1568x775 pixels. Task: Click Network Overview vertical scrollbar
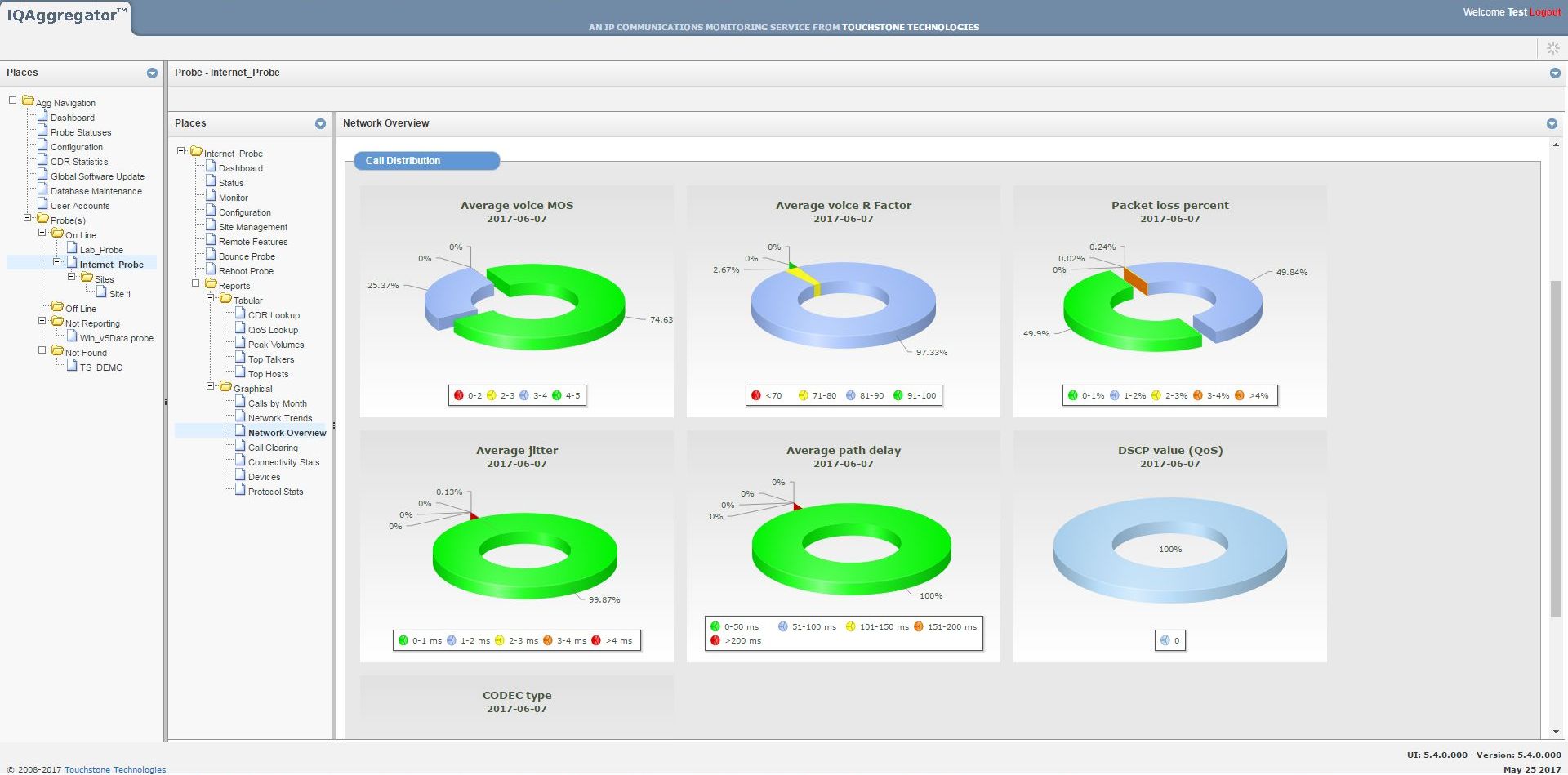point(1555,448)
